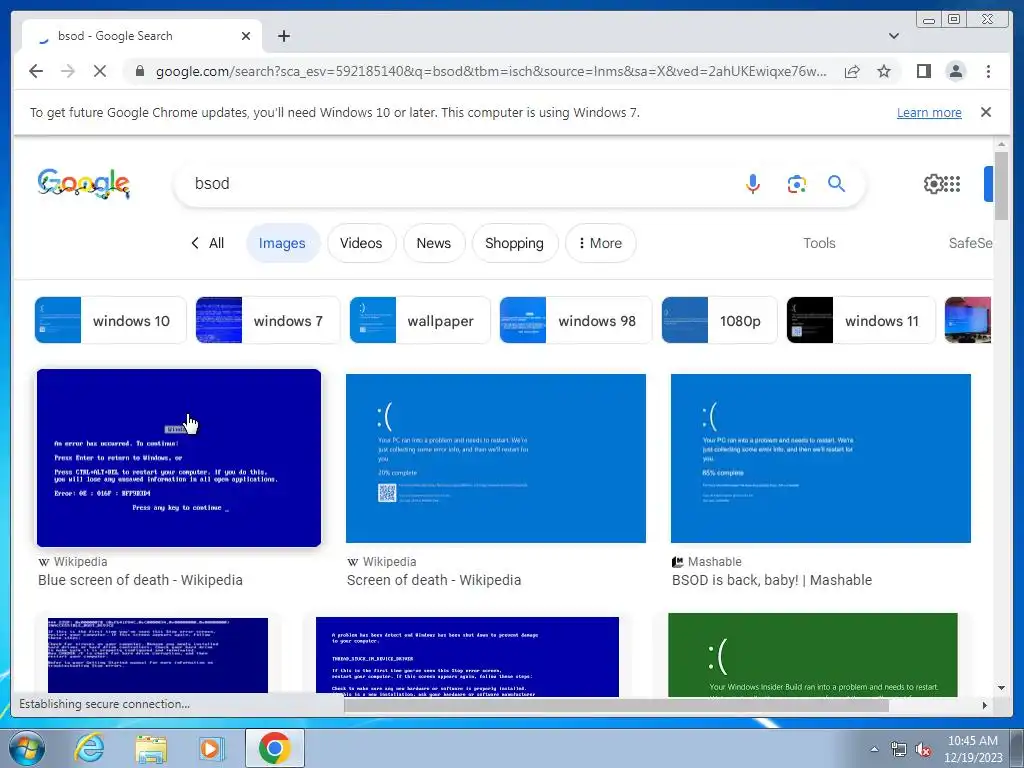Open Chrome profile avatar

pos(956,71)
